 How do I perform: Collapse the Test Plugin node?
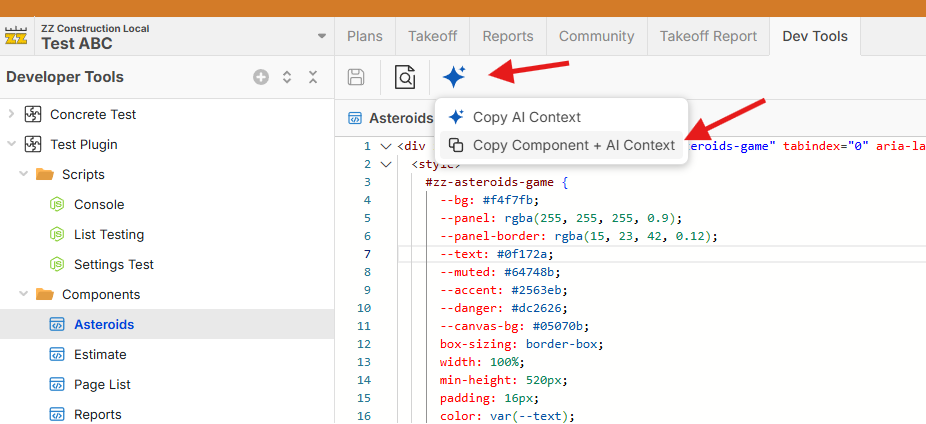tap(11, 144)
